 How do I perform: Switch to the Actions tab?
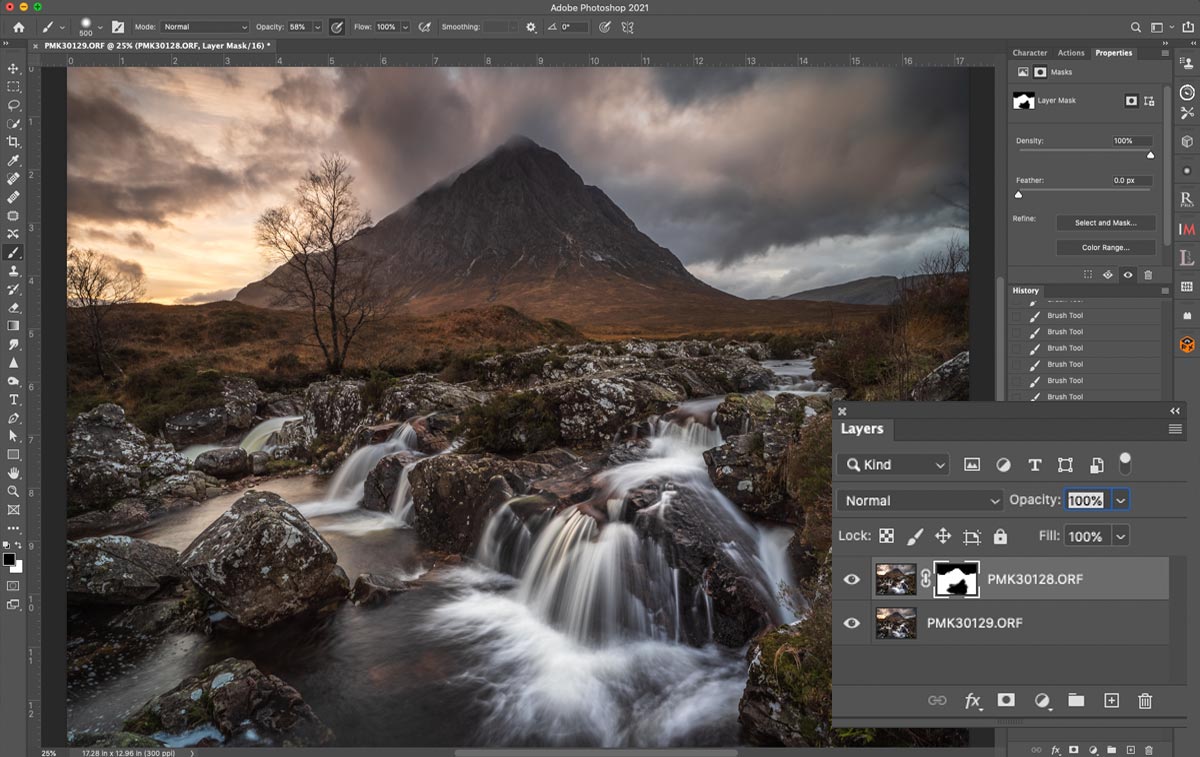(1071, 53)
